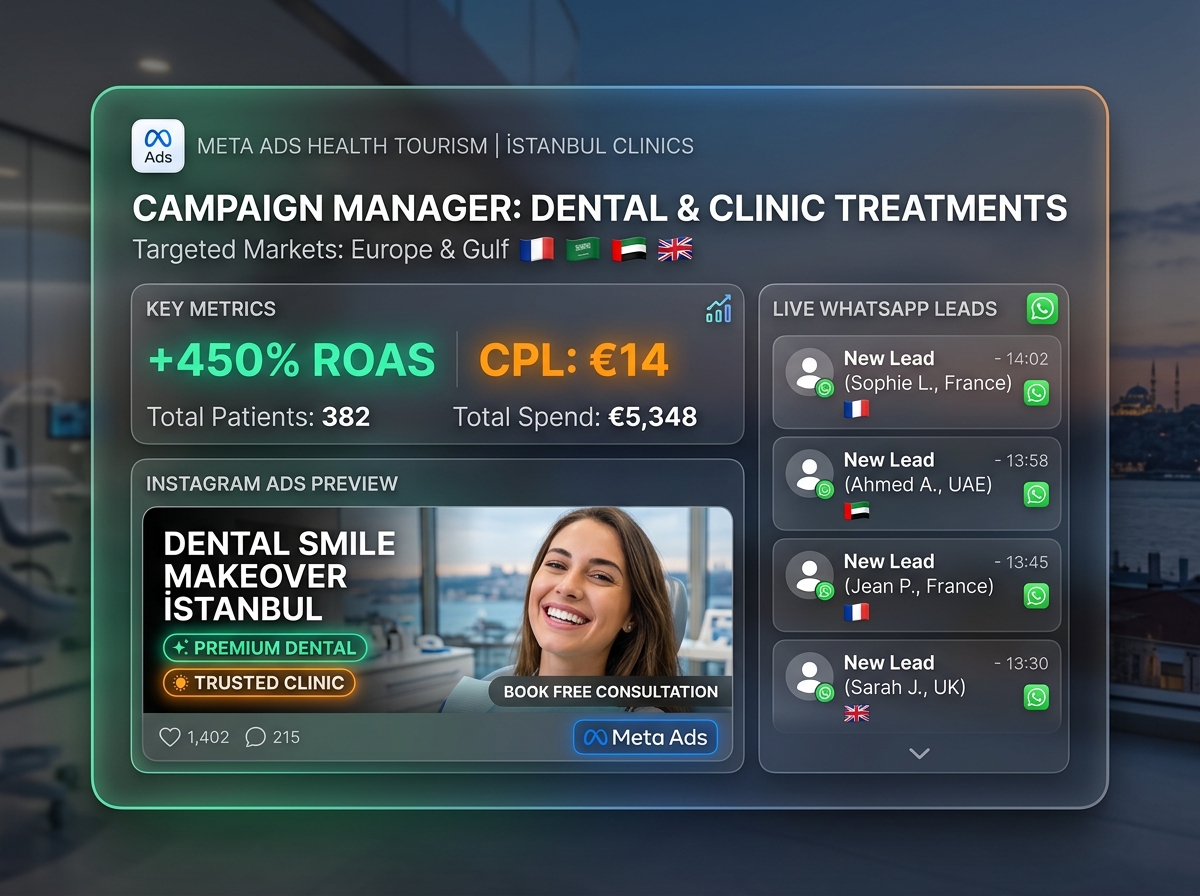The width and height of the screenshot is (1200, 896).
Task: Click the Campaign Manager title text
Action: 600,208
